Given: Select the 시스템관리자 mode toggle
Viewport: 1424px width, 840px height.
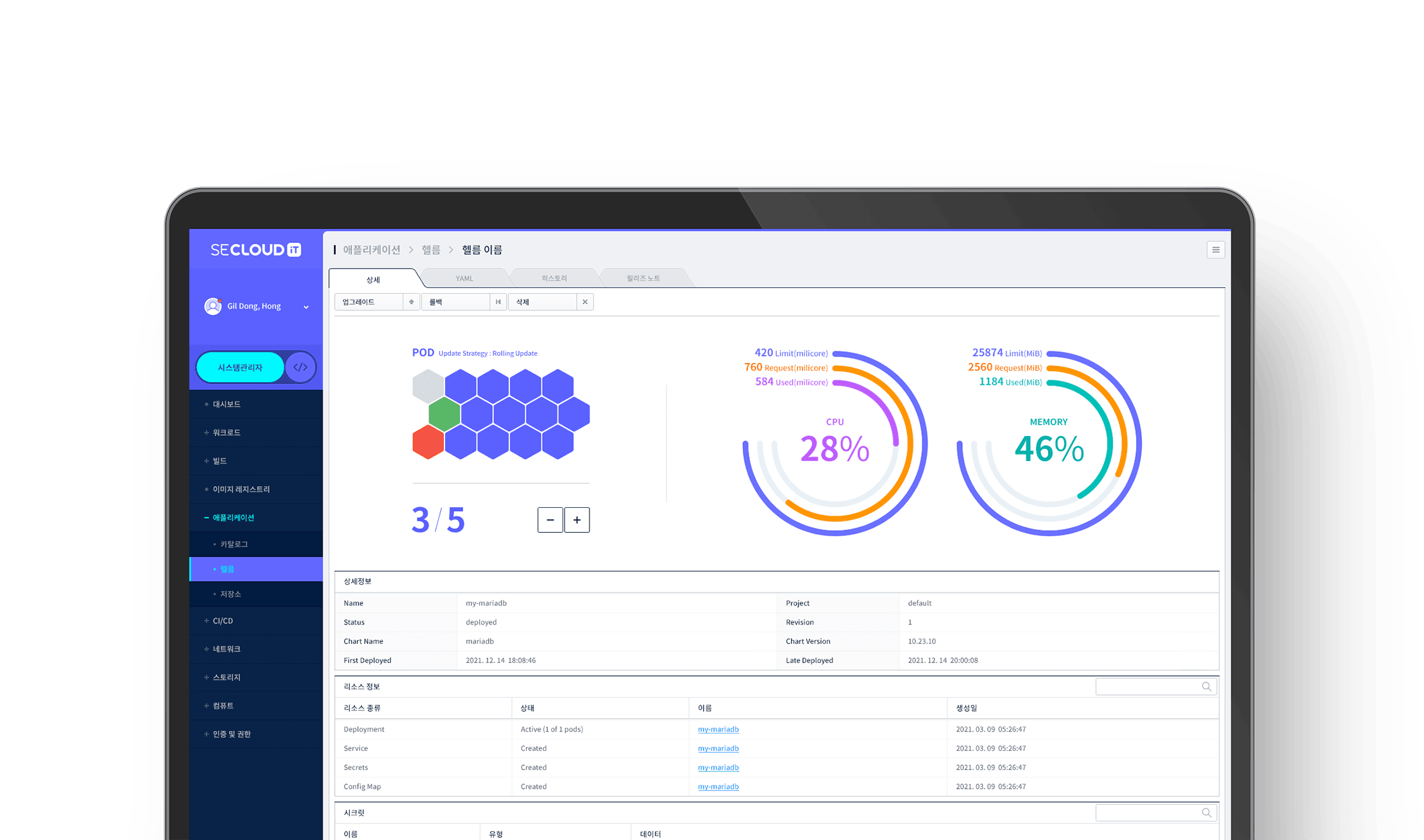Looking at the screenshot, I should coord(240,367).
